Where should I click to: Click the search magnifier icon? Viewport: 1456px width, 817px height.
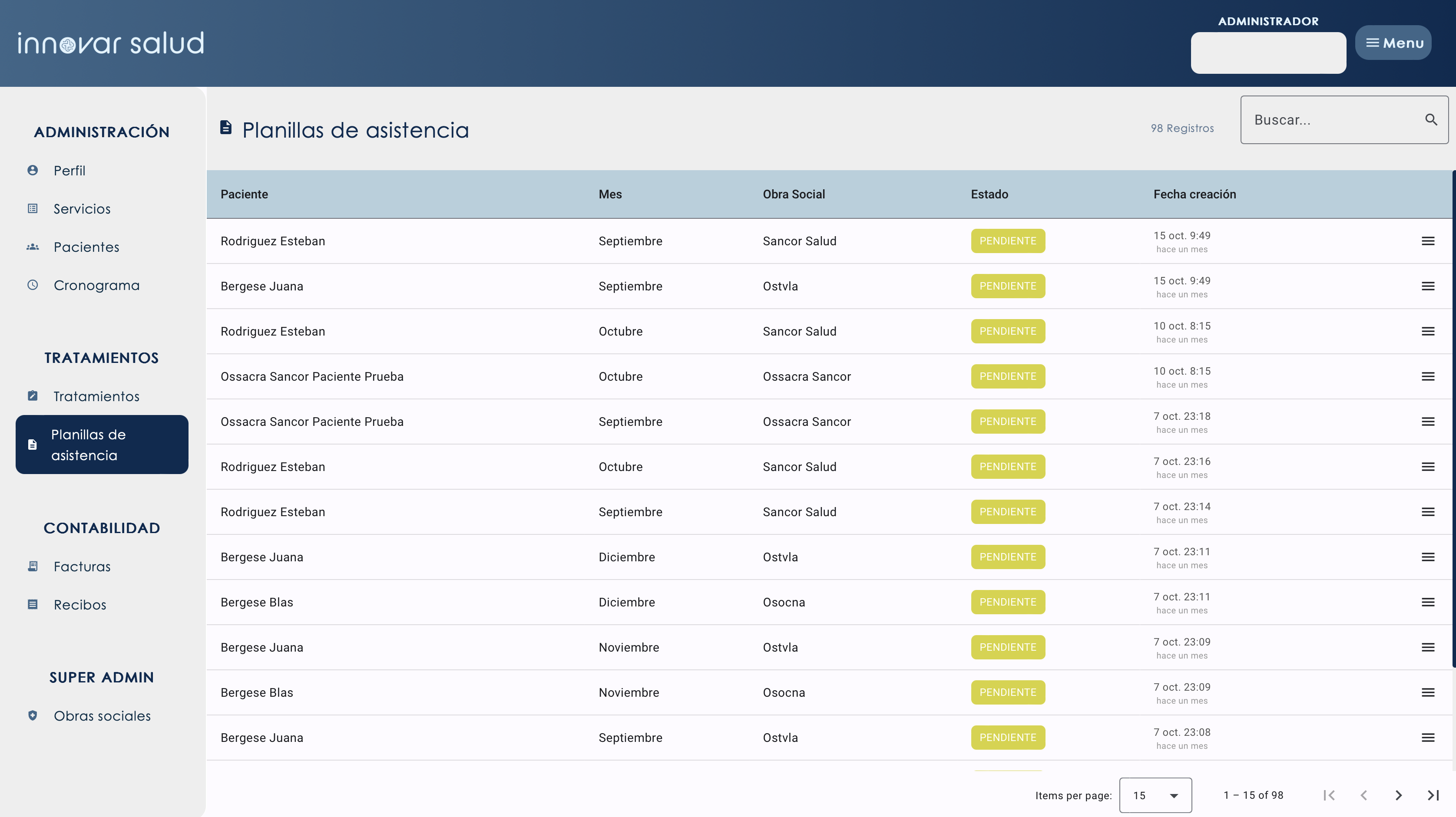(1431, 119)
